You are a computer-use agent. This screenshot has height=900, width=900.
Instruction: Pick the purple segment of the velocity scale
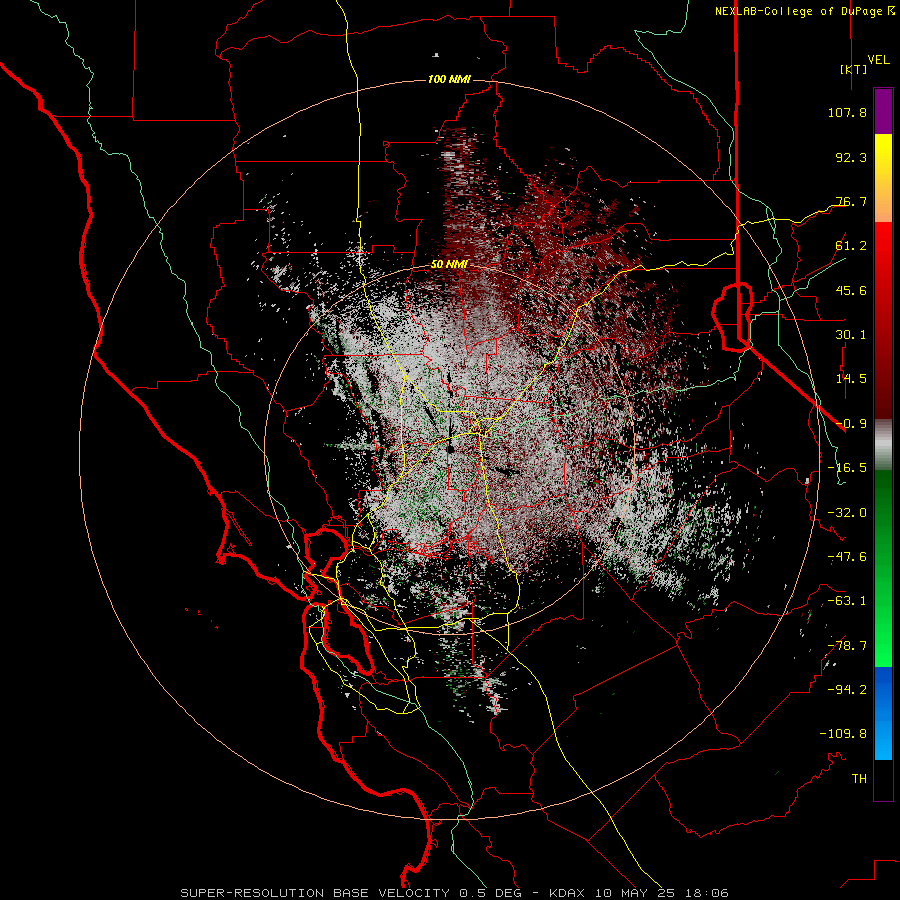pyautogui.click(x=883, y=111)
